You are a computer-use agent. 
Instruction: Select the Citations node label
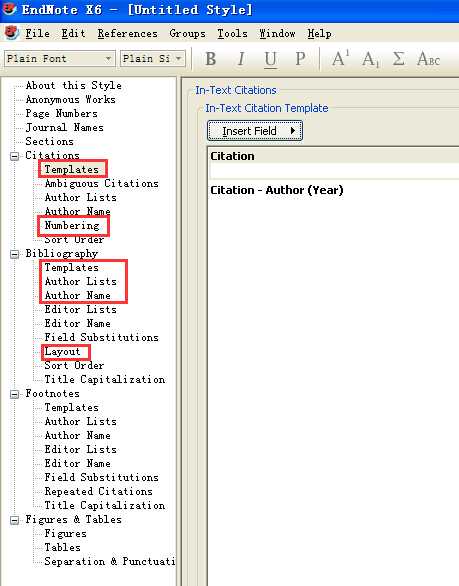tap(52, 155)
